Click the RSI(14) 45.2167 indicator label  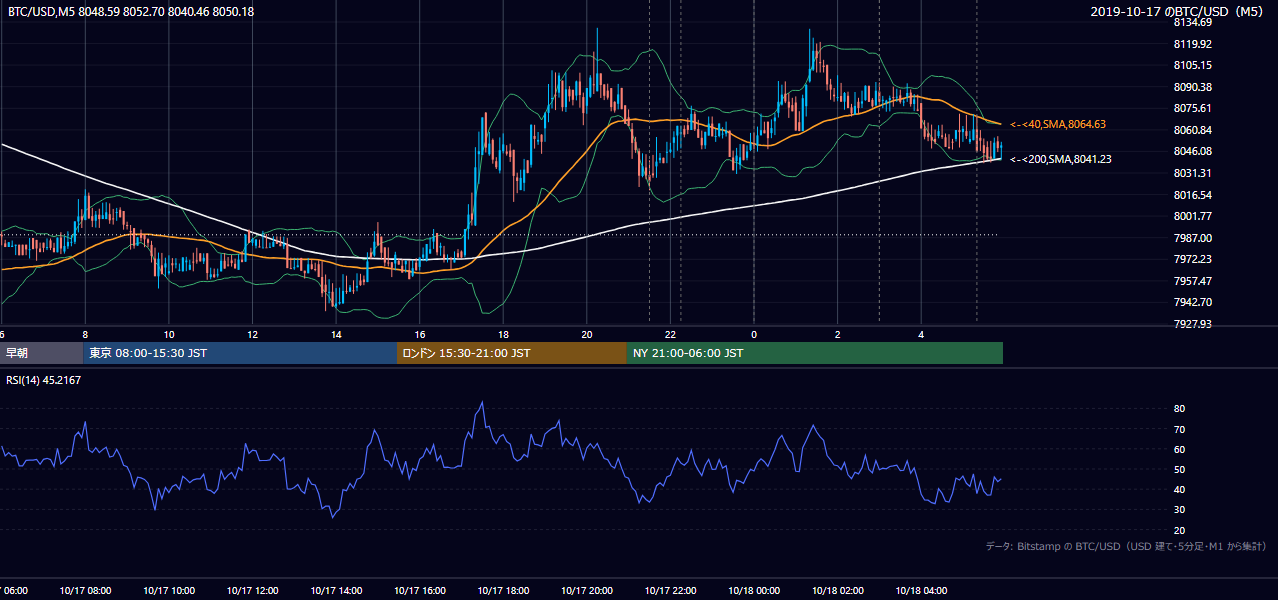pyautogui.click(x=44, y=380)
